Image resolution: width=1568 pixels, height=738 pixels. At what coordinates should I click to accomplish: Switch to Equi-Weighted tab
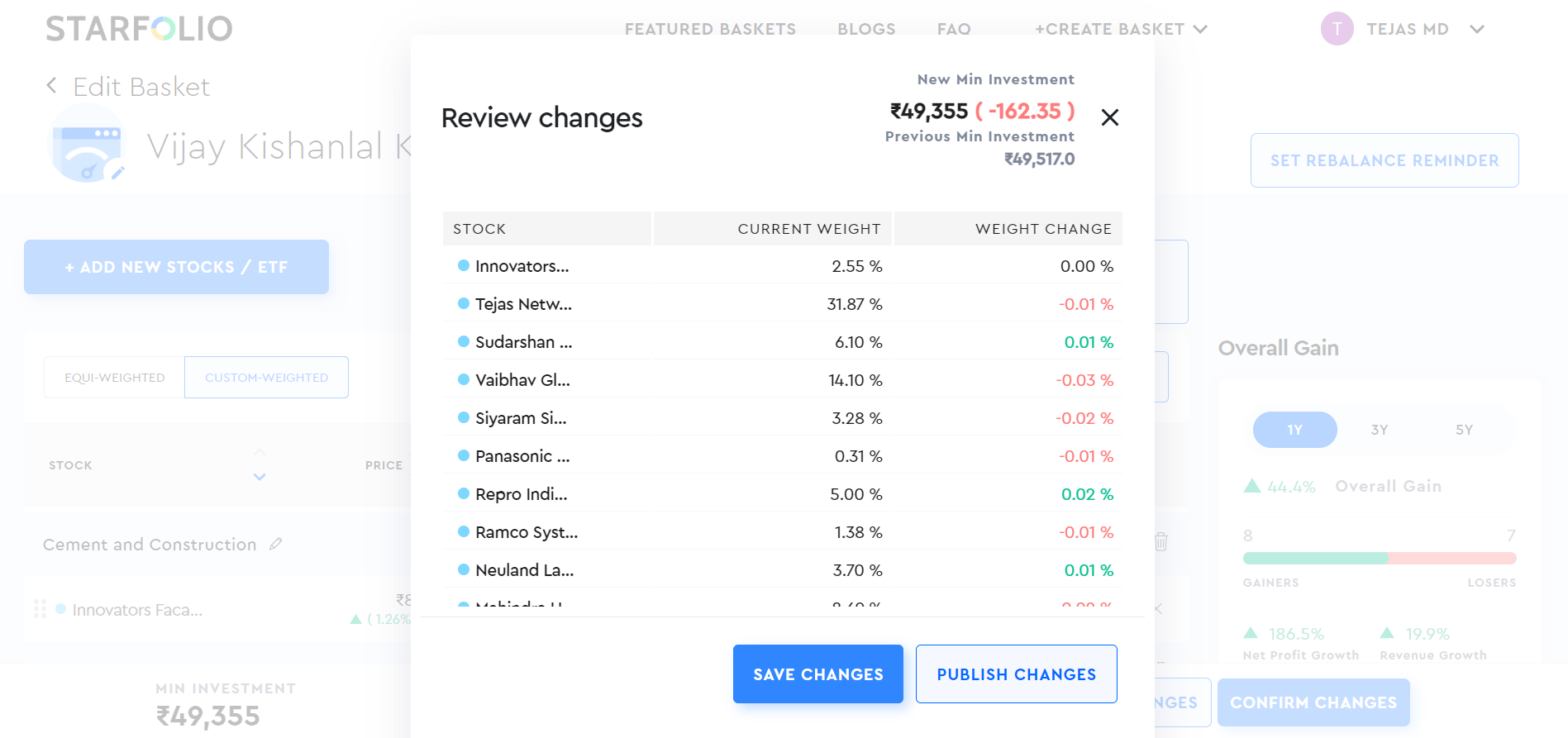(x=115, y=378)
